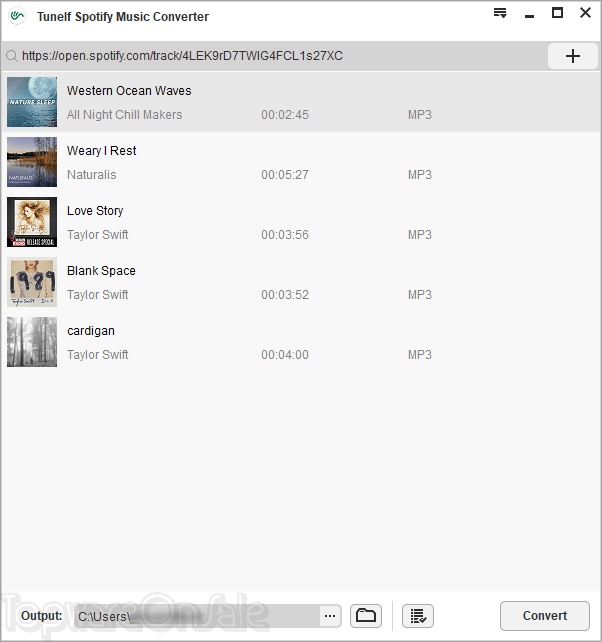Click duration 00:03:52
Image resolution: width=602 pixels, height=642 pixels.
coord(285,295)
